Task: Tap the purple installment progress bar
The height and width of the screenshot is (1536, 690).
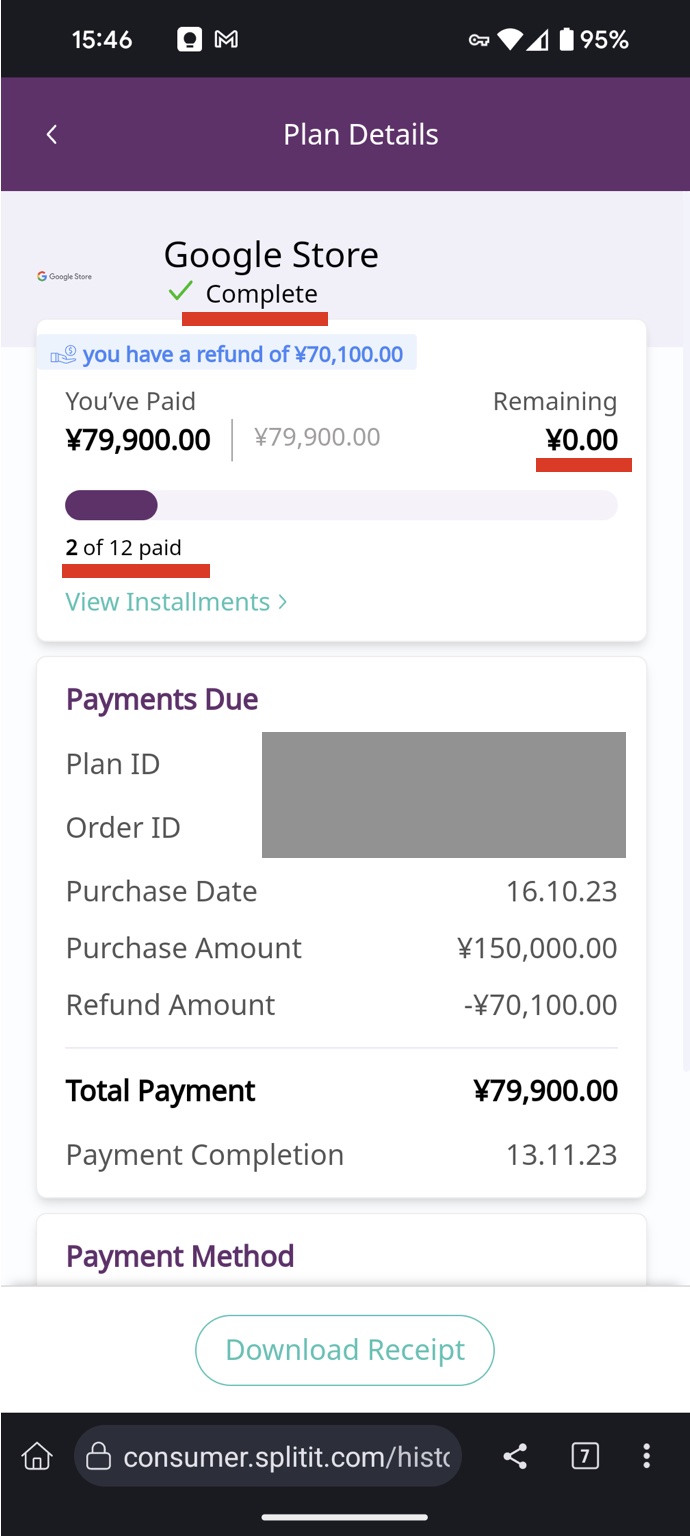Action: pyautogui.click(x=111, y=506)
